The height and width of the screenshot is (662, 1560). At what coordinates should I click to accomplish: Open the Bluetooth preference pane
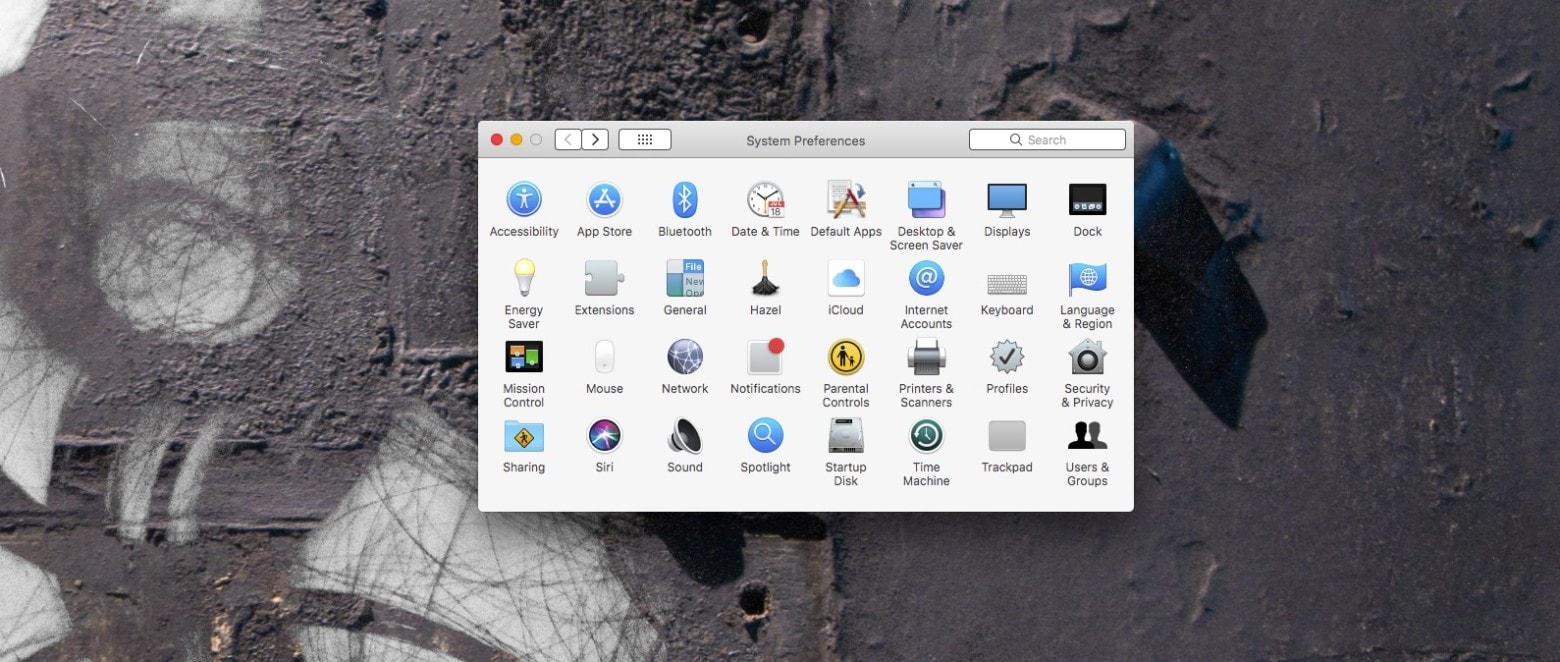click(684, 199)
